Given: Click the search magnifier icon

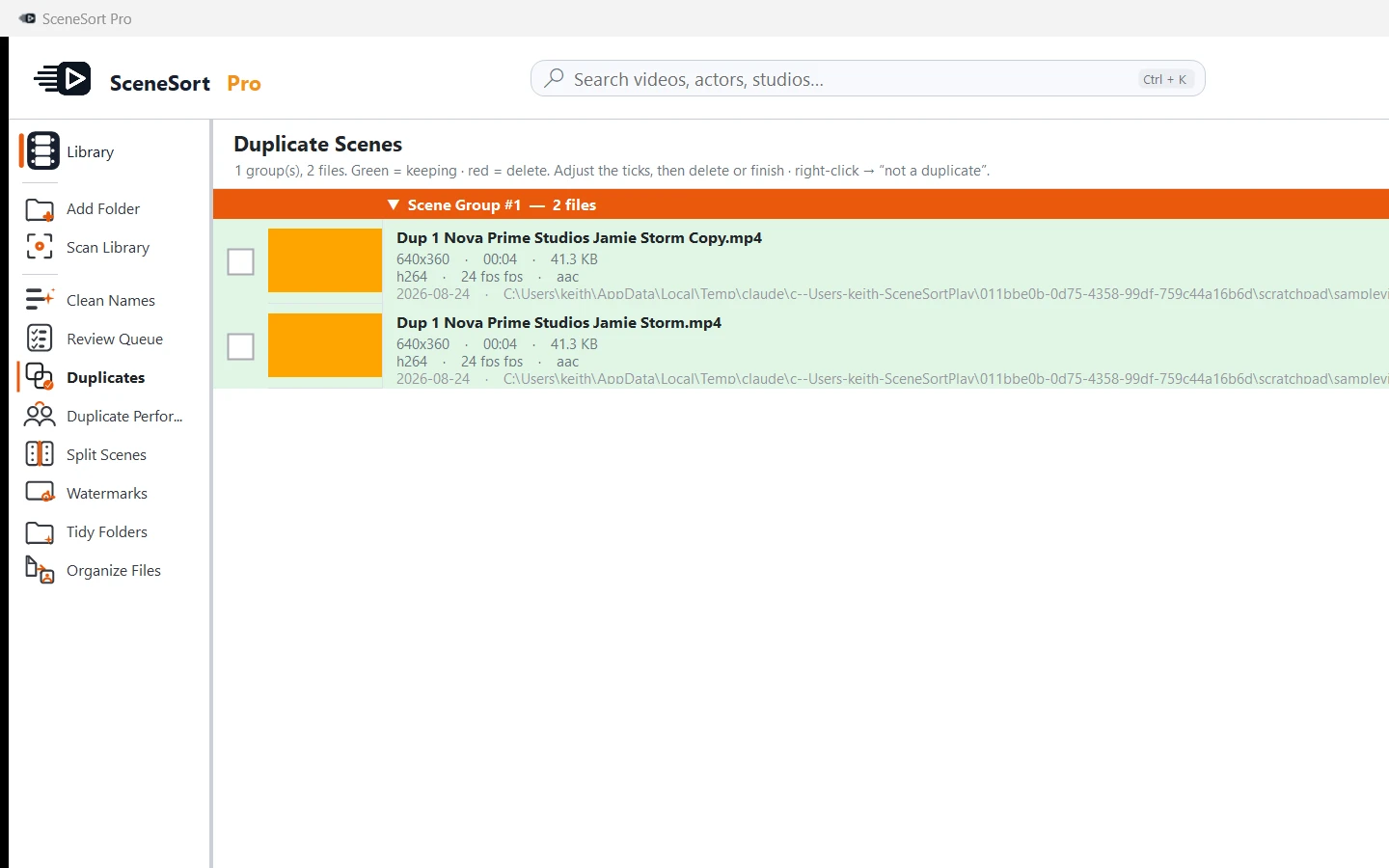Looking at the screenshot, I should (554, 78).
